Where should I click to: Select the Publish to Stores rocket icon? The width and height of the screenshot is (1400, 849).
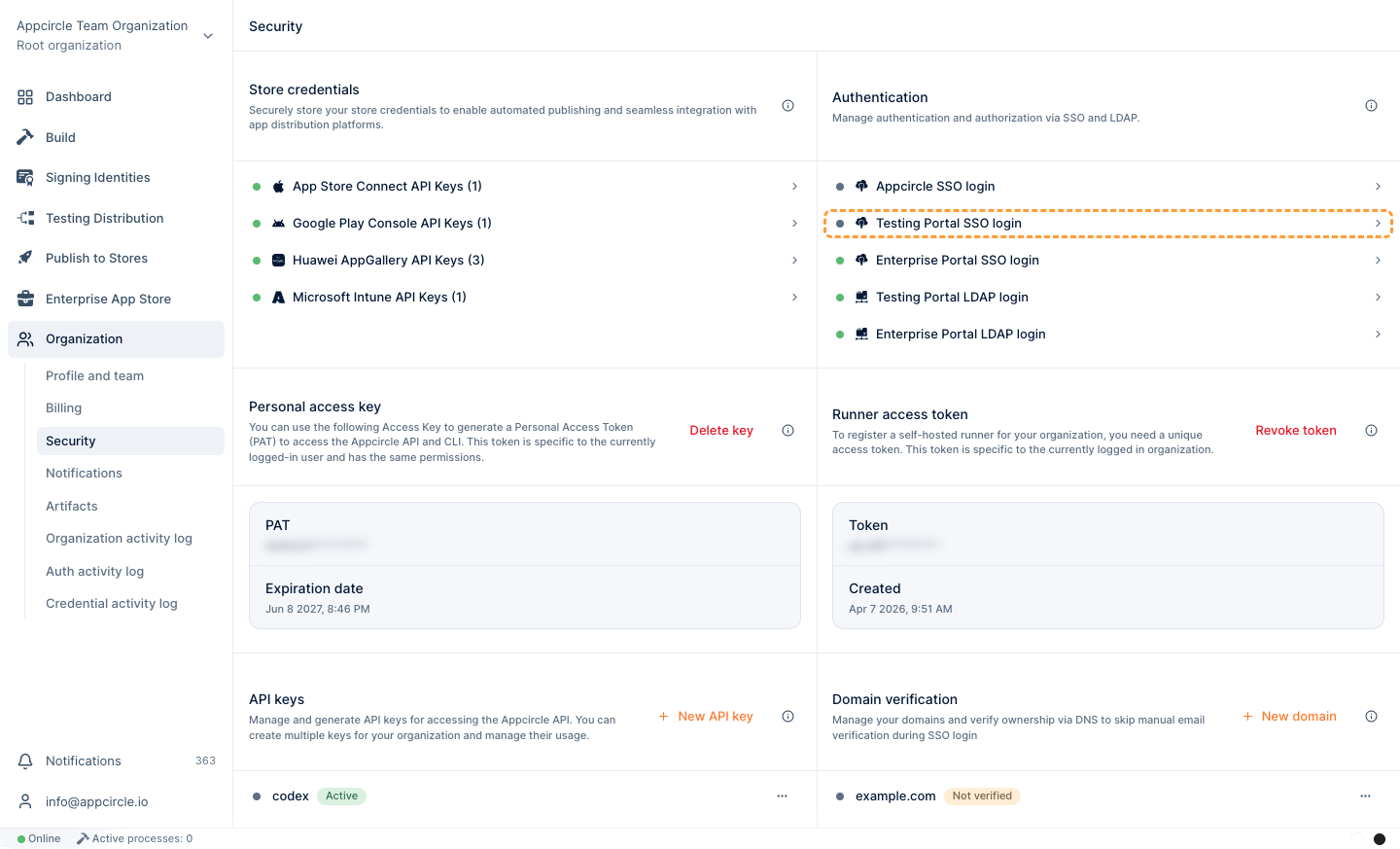[x=25, y=259]
